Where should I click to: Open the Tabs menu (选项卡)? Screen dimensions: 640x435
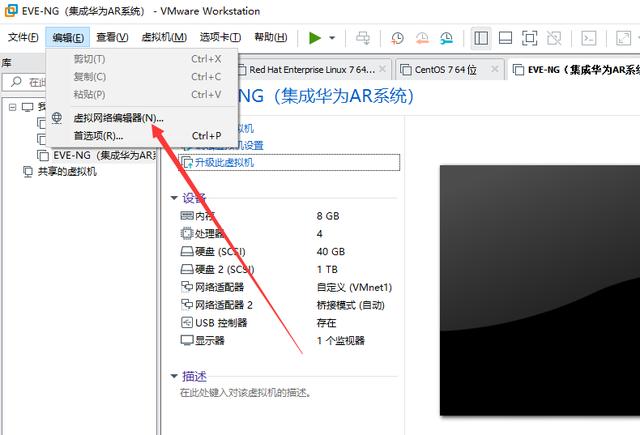220,38
